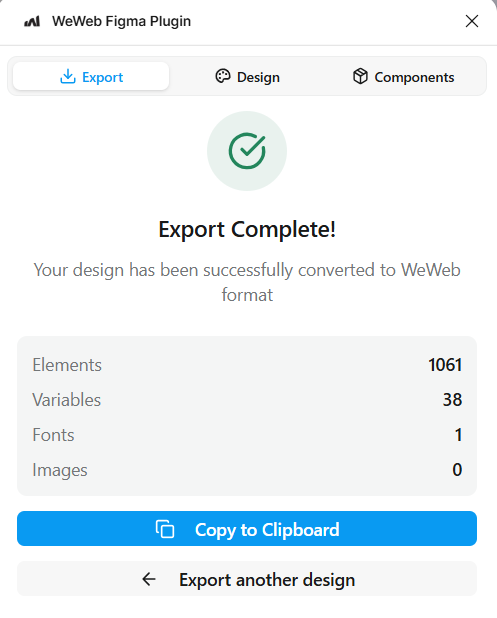Switch to the Export tab
Viewport: 497px width, 618px height.
91,76
